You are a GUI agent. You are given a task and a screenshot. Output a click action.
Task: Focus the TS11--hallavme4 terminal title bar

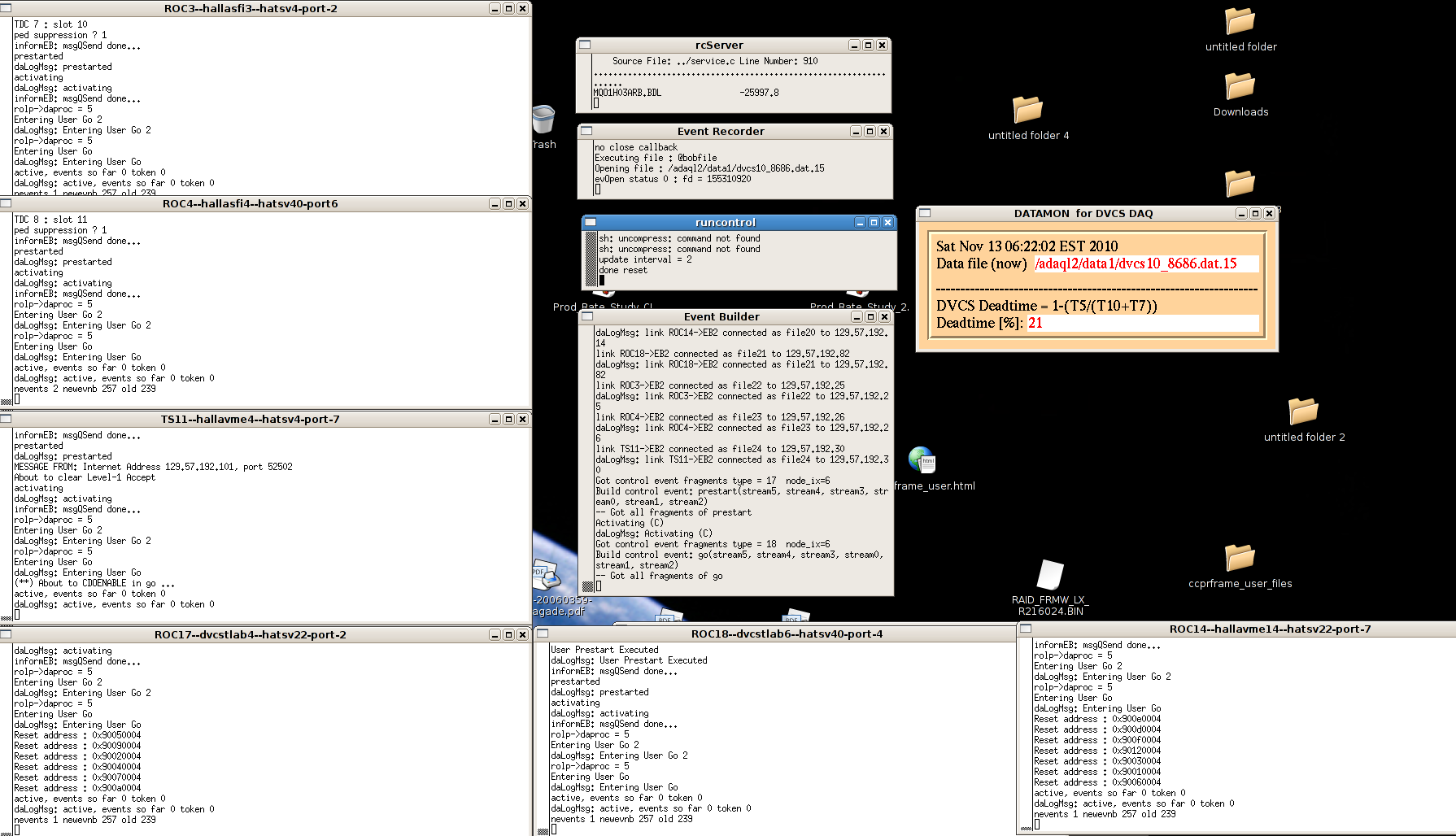coord(251,420)
